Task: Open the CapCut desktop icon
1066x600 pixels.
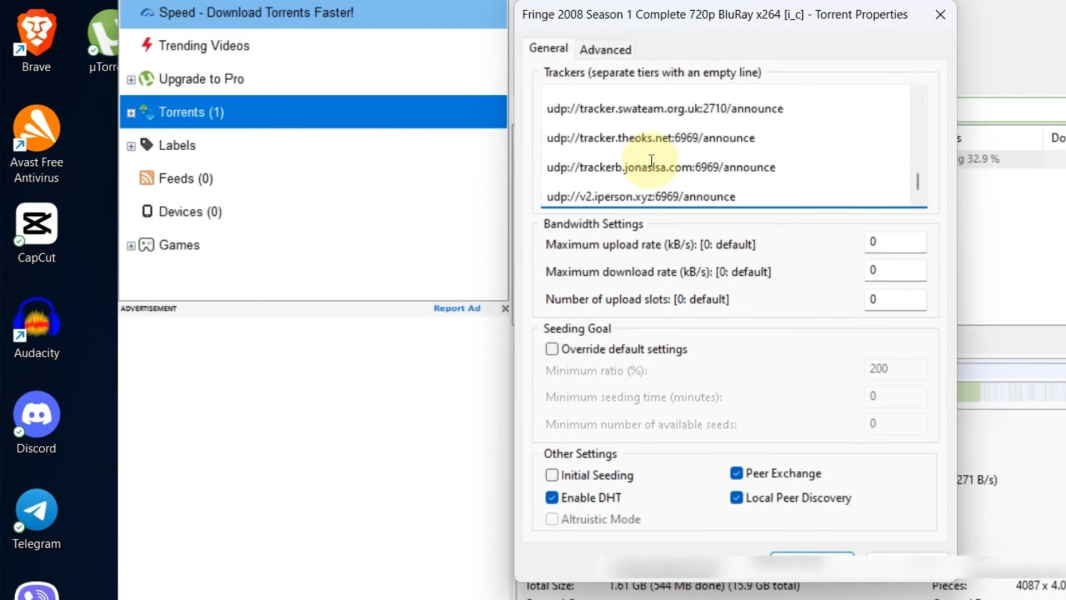Action: pyautogui.click(x=36, y=233)
